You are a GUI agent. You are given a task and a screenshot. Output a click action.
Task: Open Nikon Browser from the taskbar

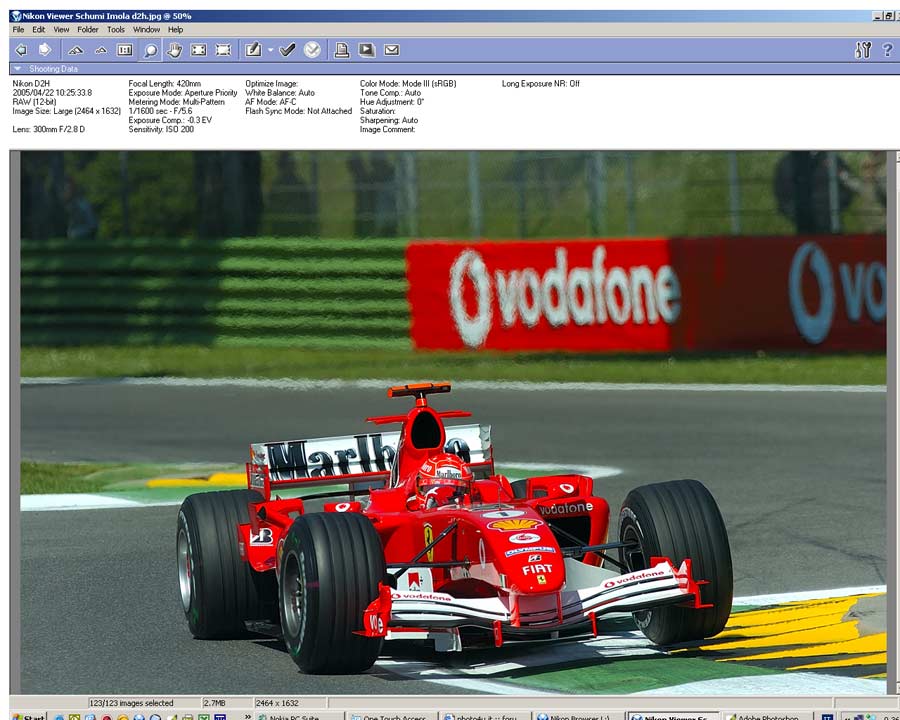pos(580,716)
